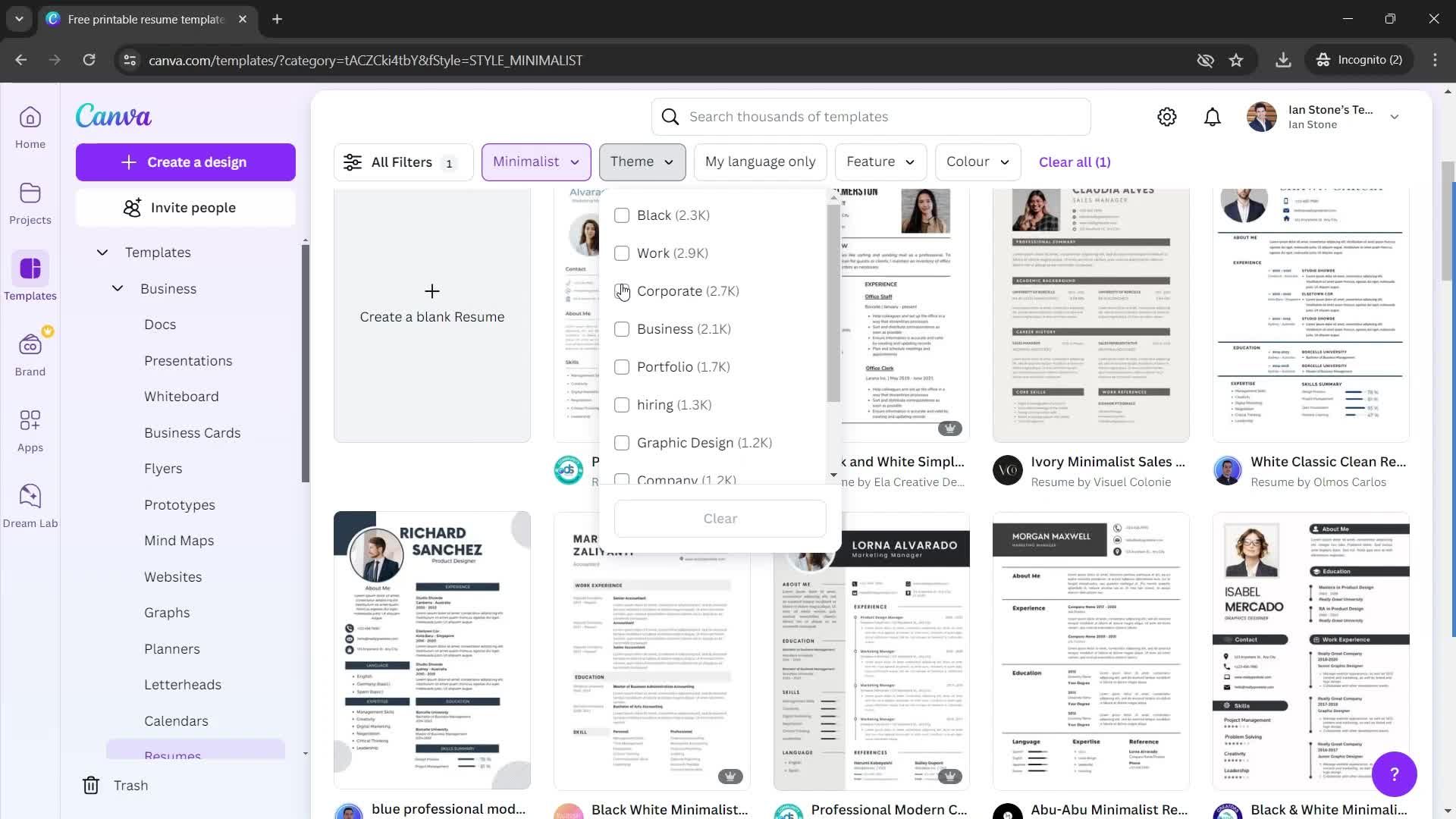Open the tab search dropdown arrow

(x=19, y=19)
